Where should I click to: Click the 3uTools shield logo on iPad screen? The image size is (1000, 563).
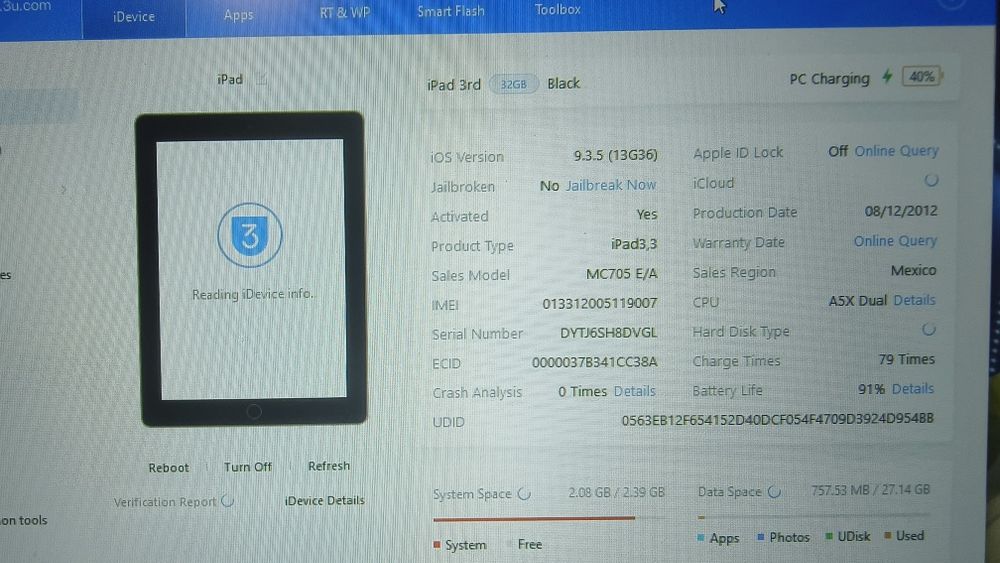point(249,235)
